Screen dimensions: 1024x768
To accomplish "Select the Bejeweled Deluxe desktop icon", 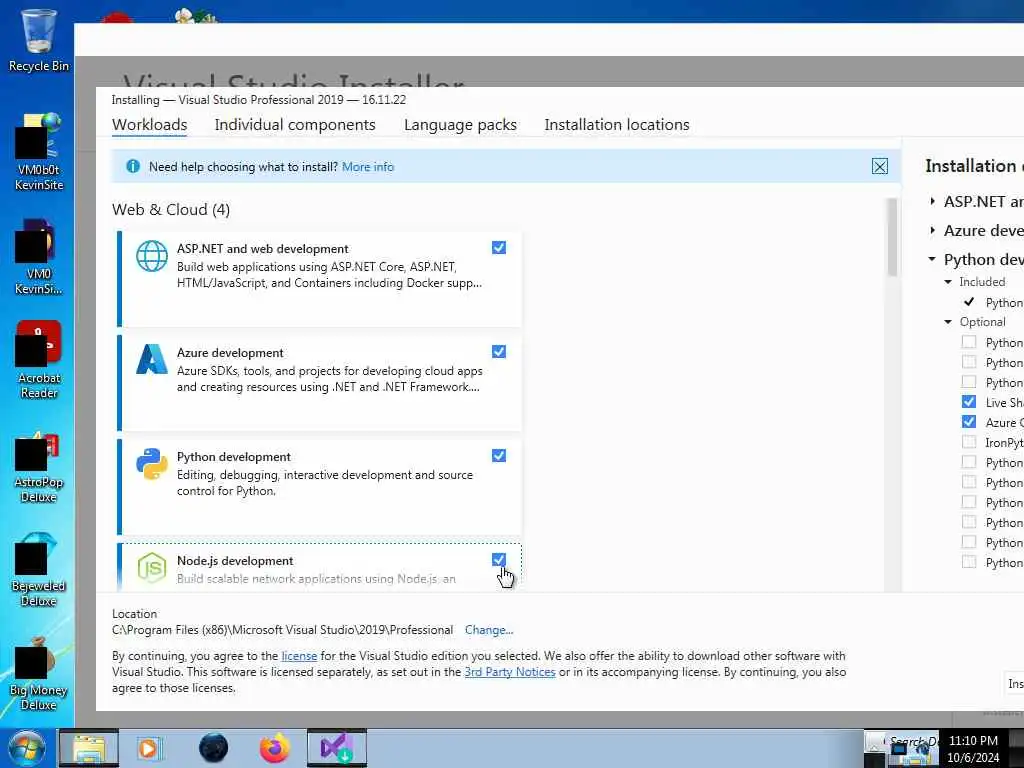I will 39,569.
